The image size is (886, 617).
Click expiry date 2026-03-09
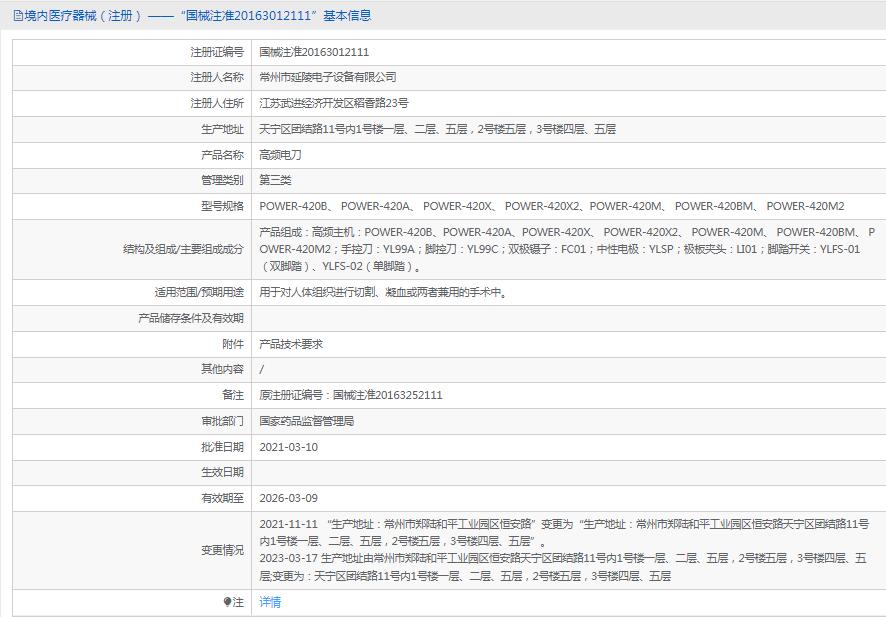[x=289, y=498]
